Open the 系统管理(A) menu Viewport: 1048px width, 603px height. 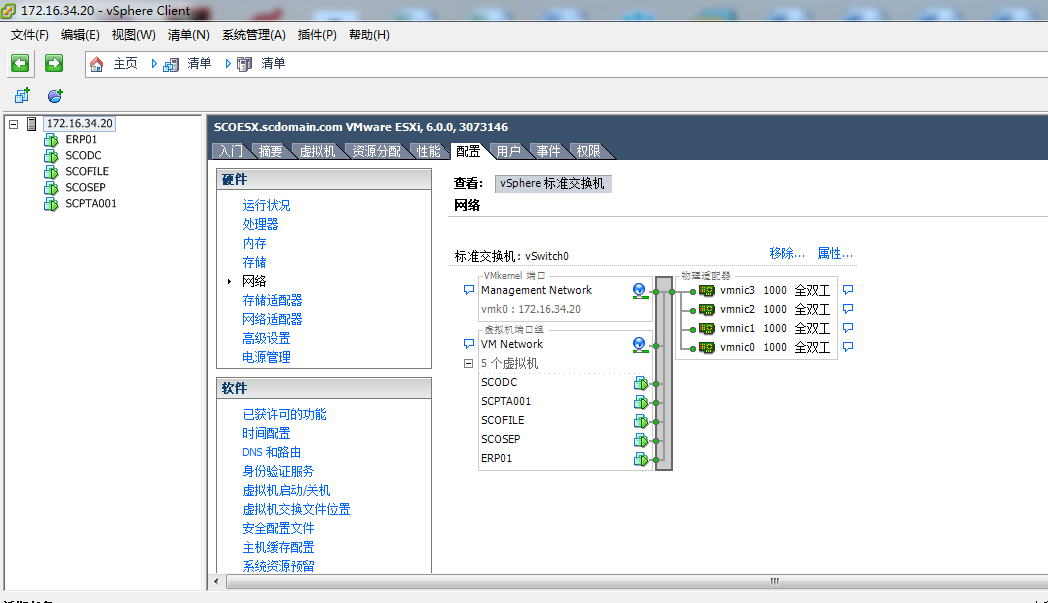click(x=254, y=35)
